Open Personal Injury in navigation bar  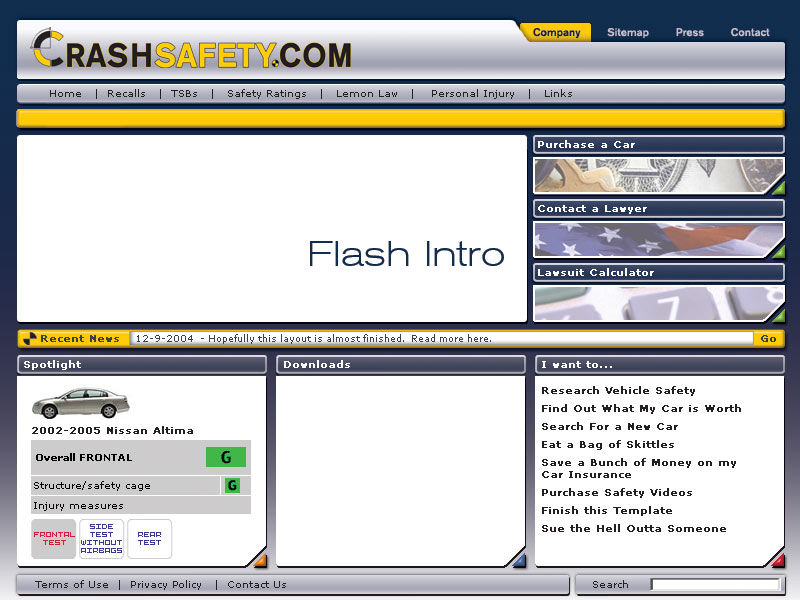tap(472, 93)
